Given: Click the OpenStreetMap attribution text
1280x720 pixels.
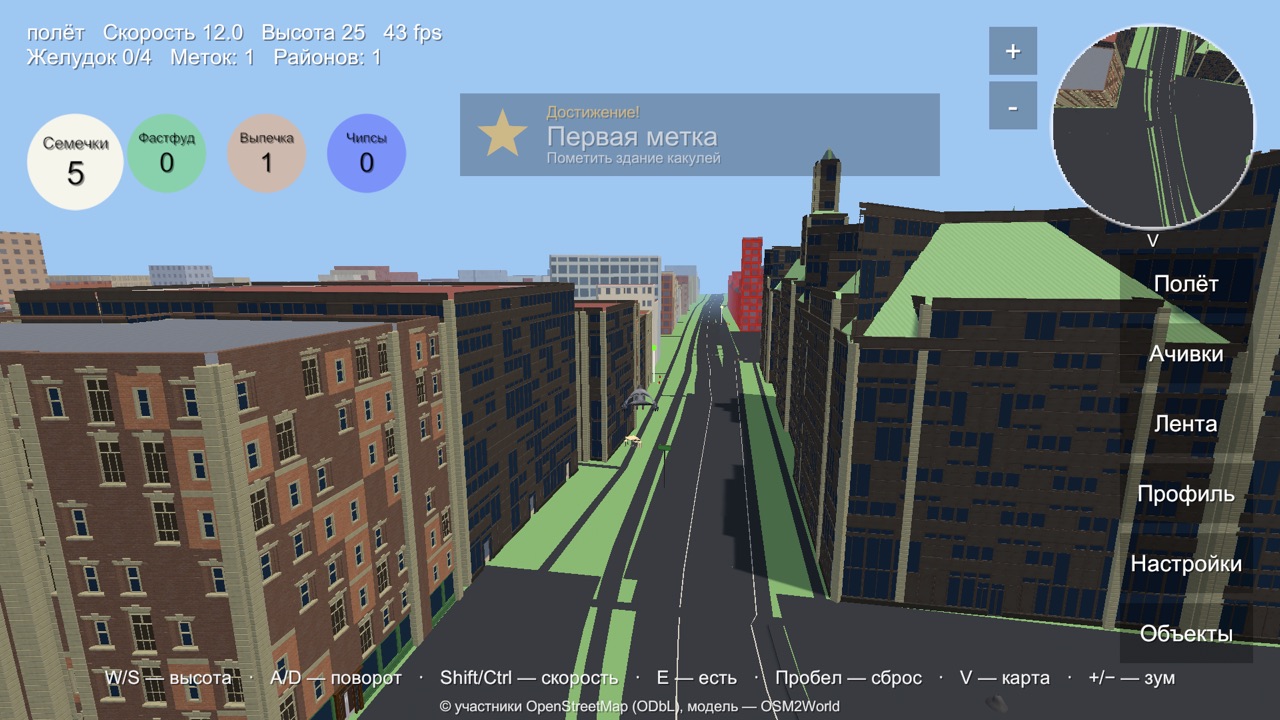Looking at the screenshot, I should point(639,706).
